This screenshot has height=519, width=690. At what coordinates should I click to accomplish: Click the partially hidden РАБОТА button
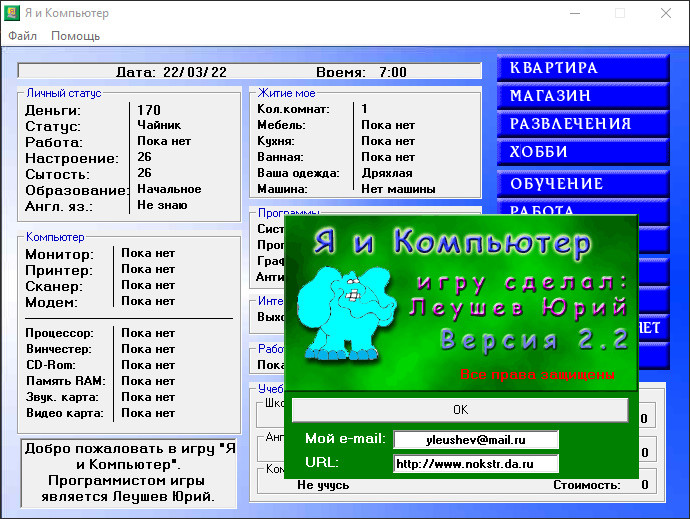[x=583, y=207]
